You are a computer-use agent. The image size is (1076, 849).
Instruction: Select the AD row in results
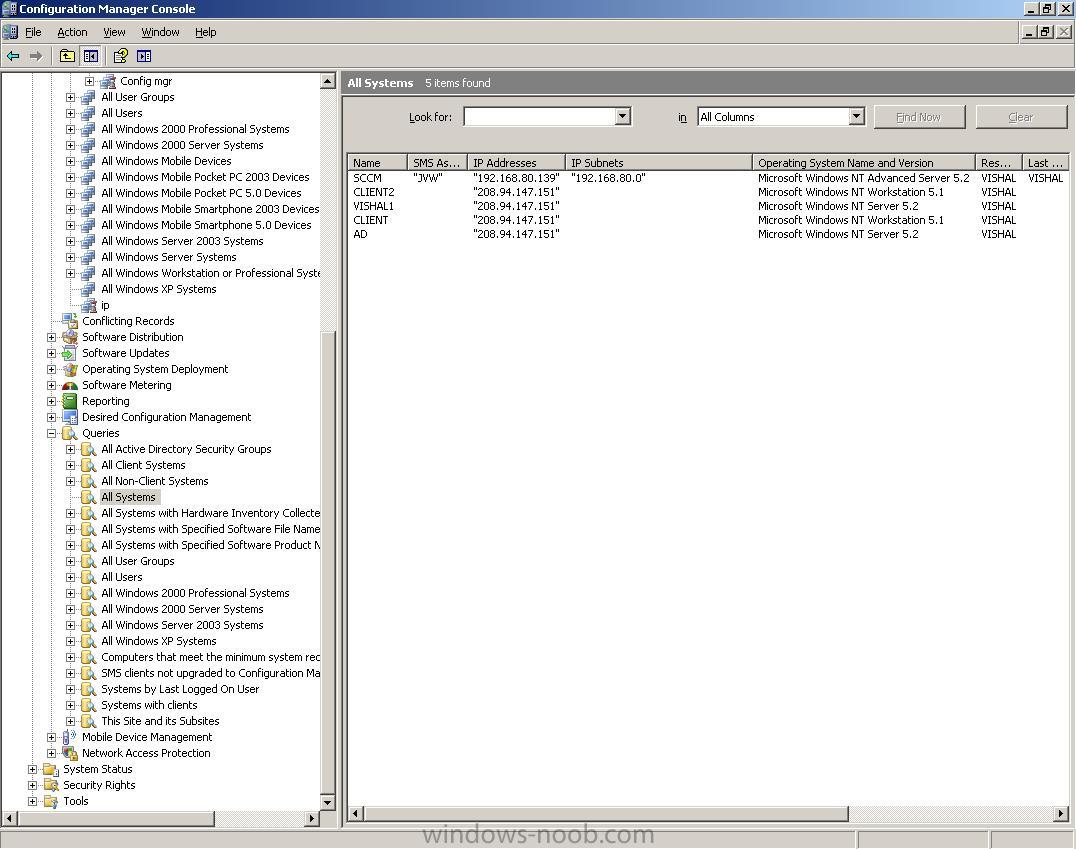[x=707, y=234]
